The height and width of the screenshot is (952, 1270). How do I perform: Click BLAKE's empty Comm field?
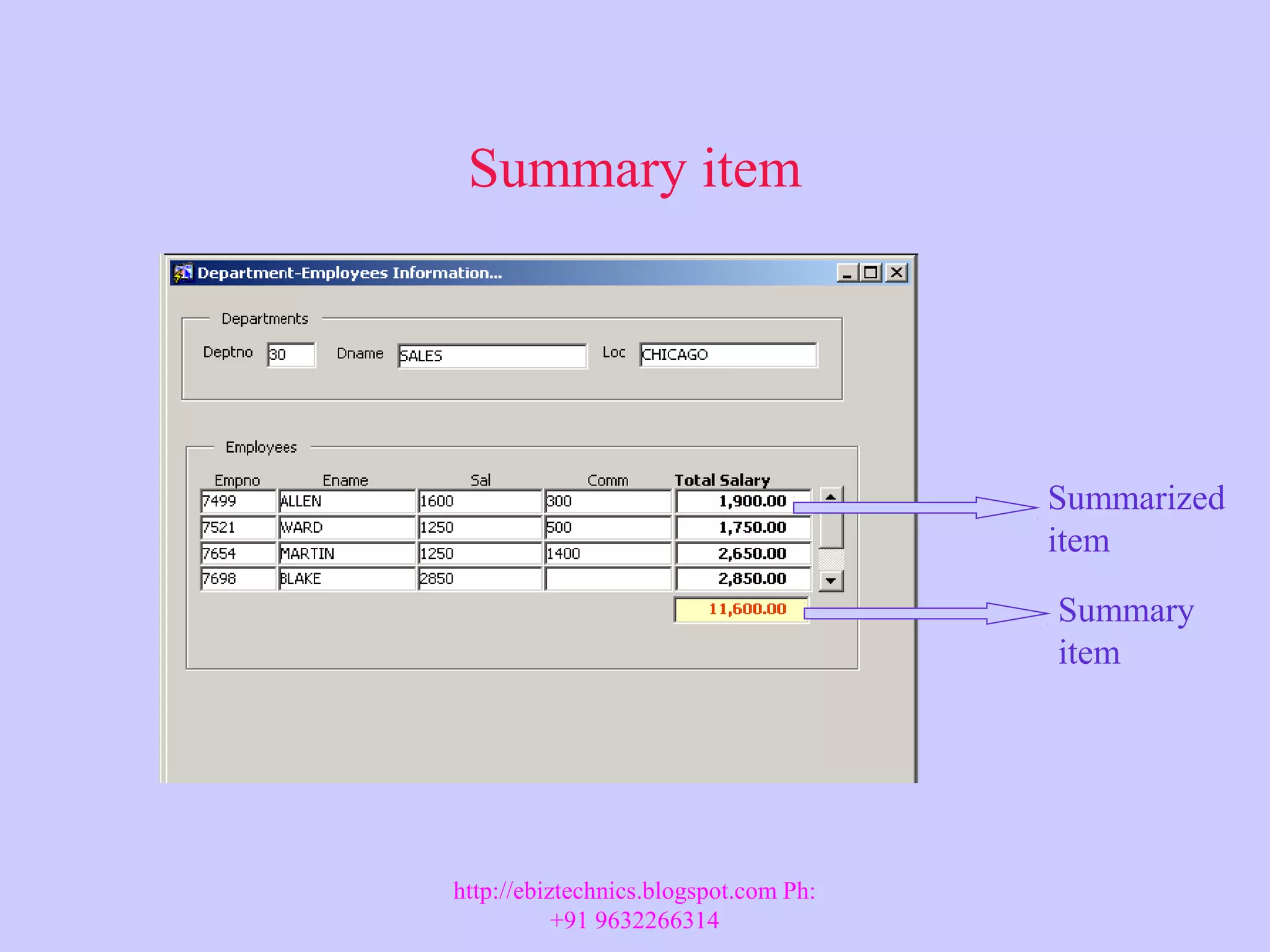(608, 579)
